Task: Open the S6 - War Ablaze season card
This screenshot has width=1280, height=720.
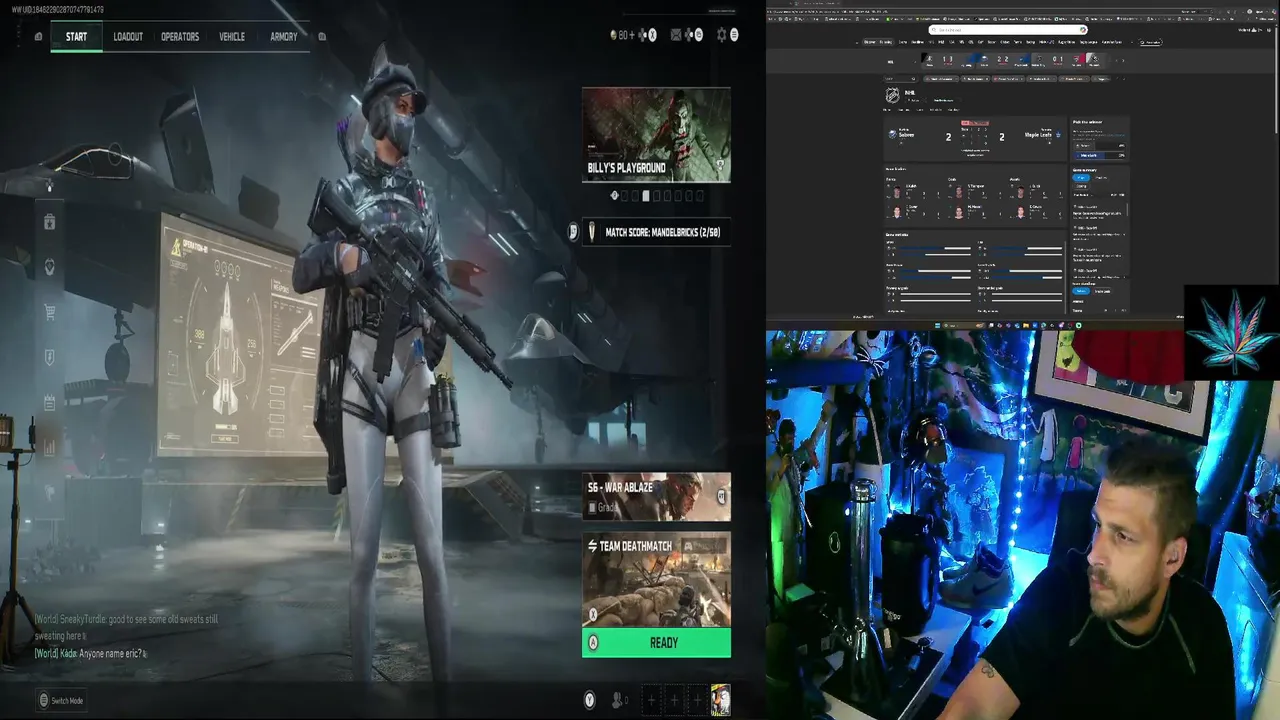Action: 656,497
